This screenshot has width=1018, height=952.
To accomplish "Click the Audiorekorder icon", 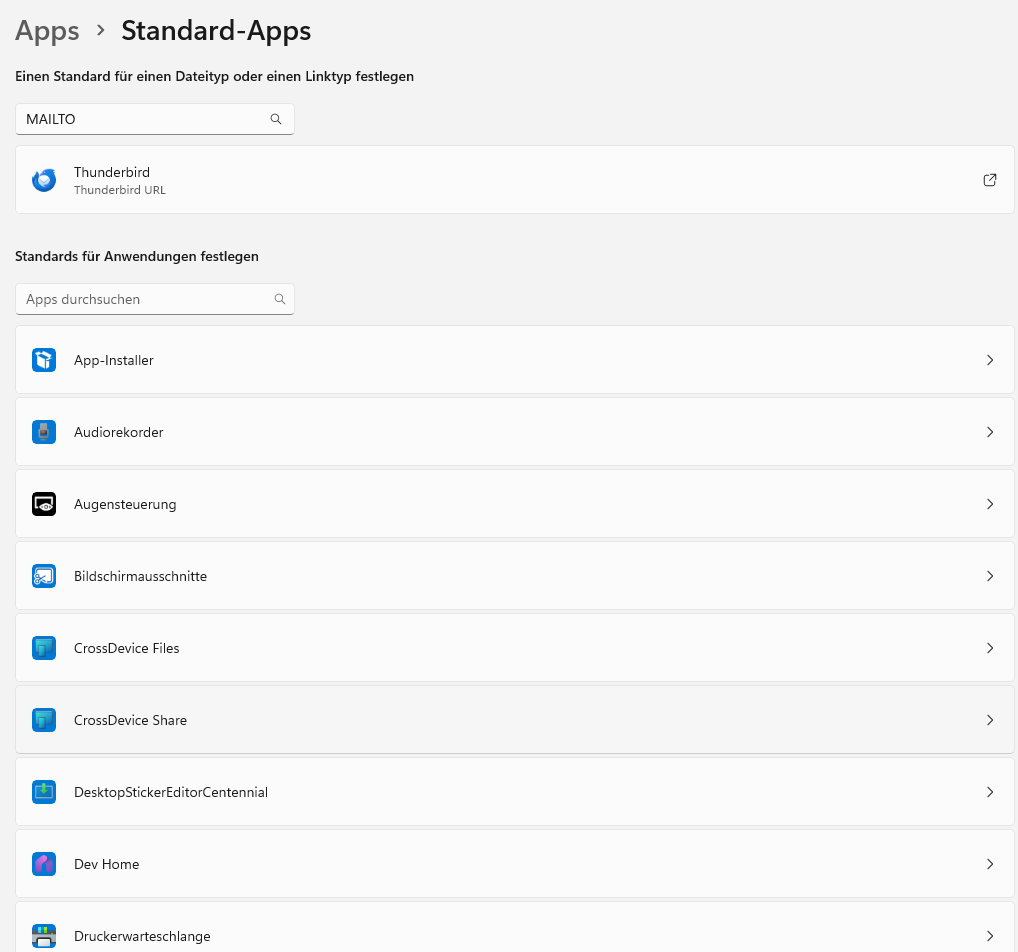I will [44, 432].
